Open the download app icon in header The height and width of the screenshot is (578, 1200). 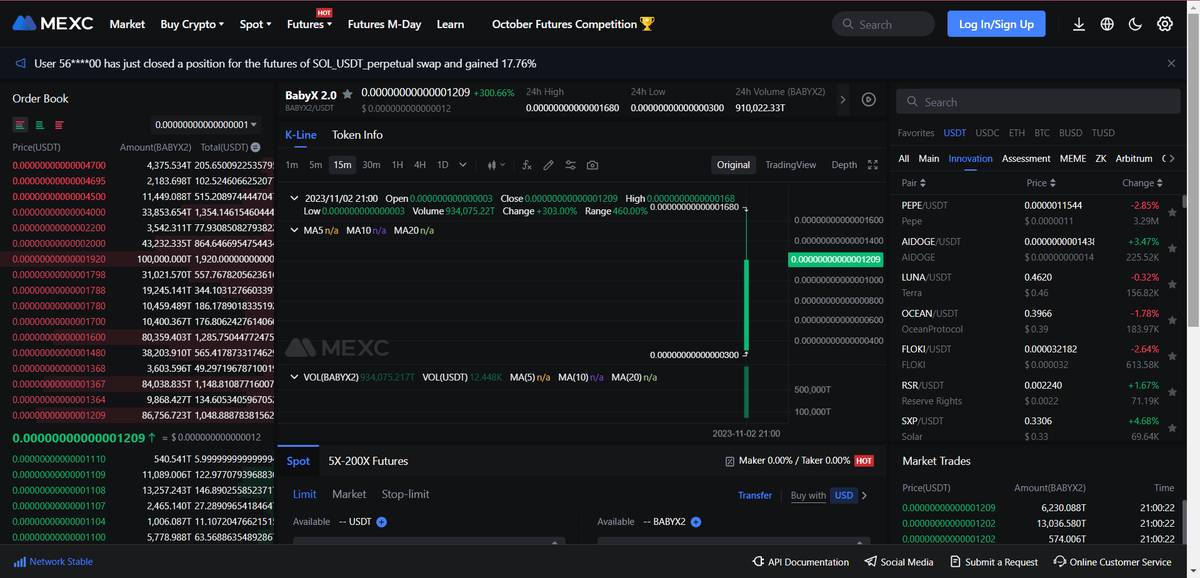[1079, 24]
